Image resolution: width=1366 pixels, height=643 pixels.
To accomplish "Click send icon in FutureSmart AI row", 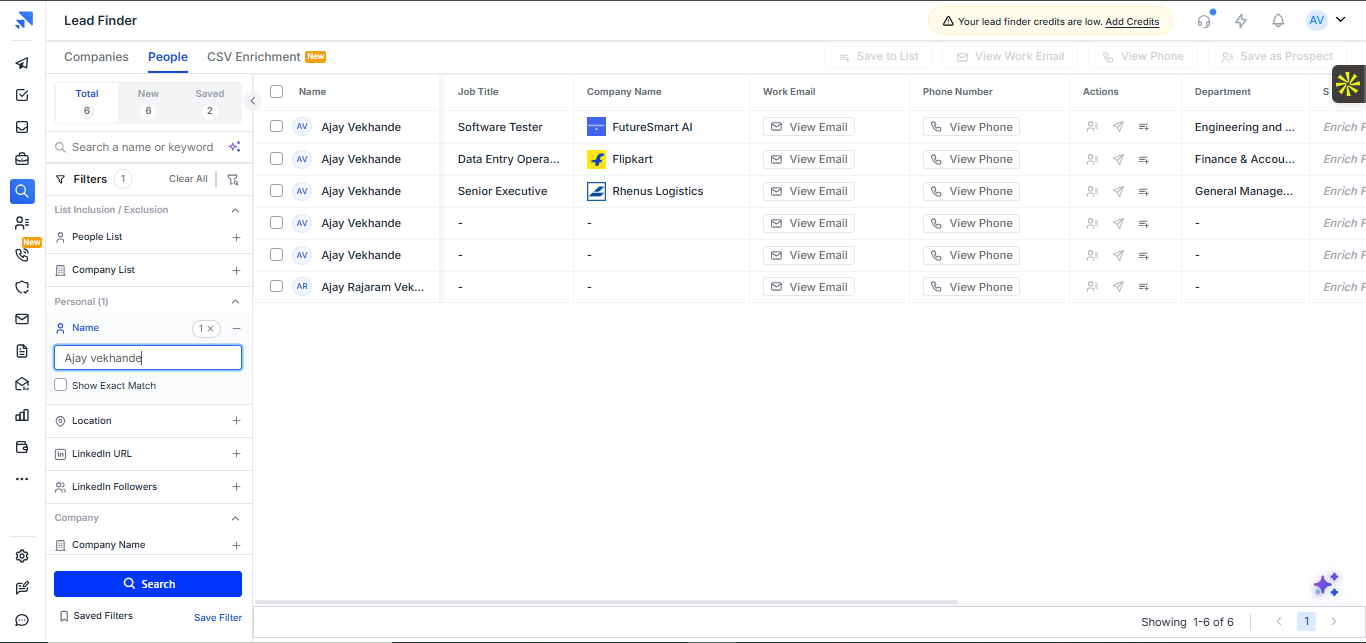I will pos(1118,127).
